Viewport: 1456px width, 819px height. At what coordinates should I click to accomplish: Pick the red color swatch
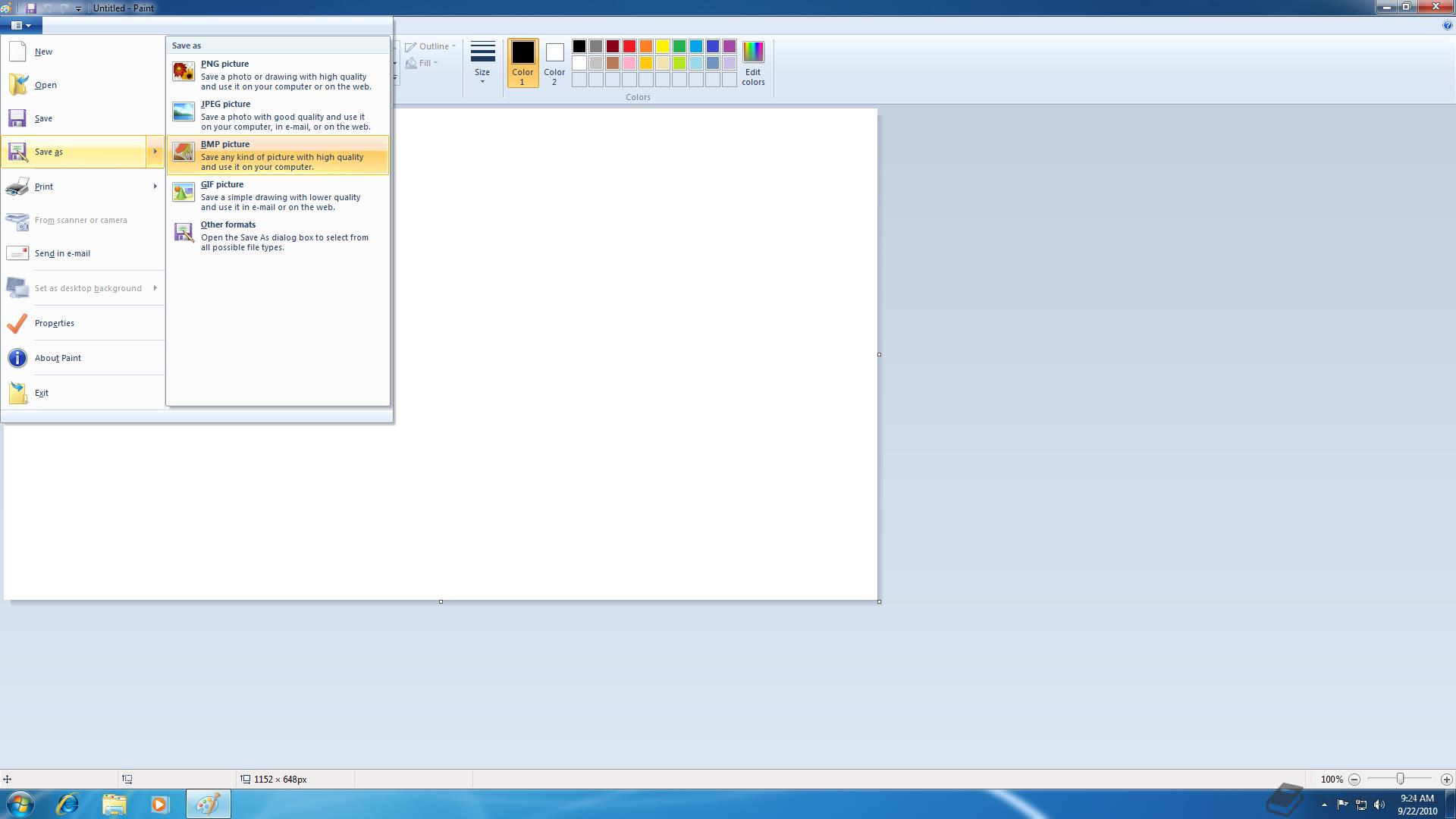[629, 46]
